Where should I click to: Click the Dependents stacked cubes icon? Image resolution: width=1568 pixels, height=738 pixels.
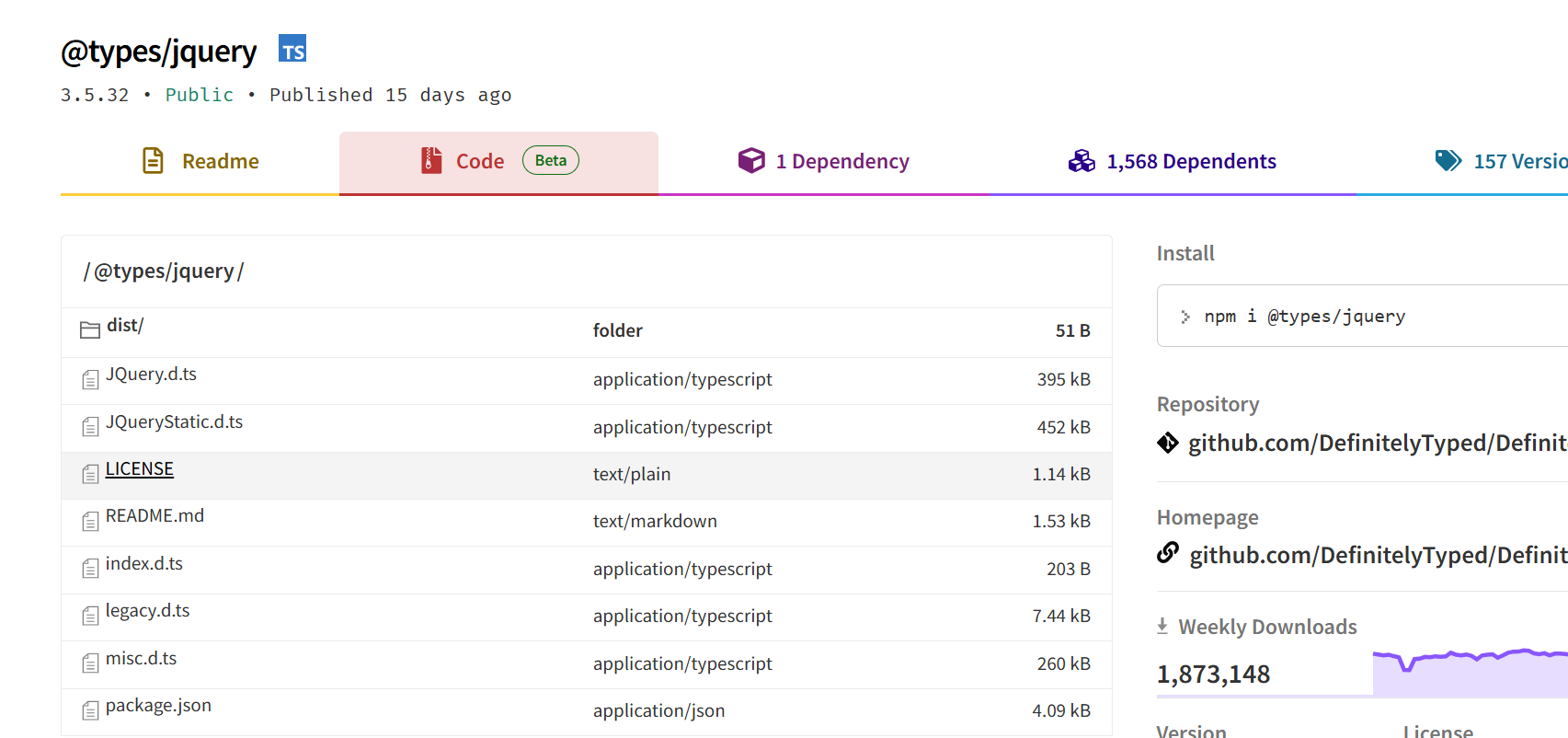pyautogui.click(x=1082, y=161)
